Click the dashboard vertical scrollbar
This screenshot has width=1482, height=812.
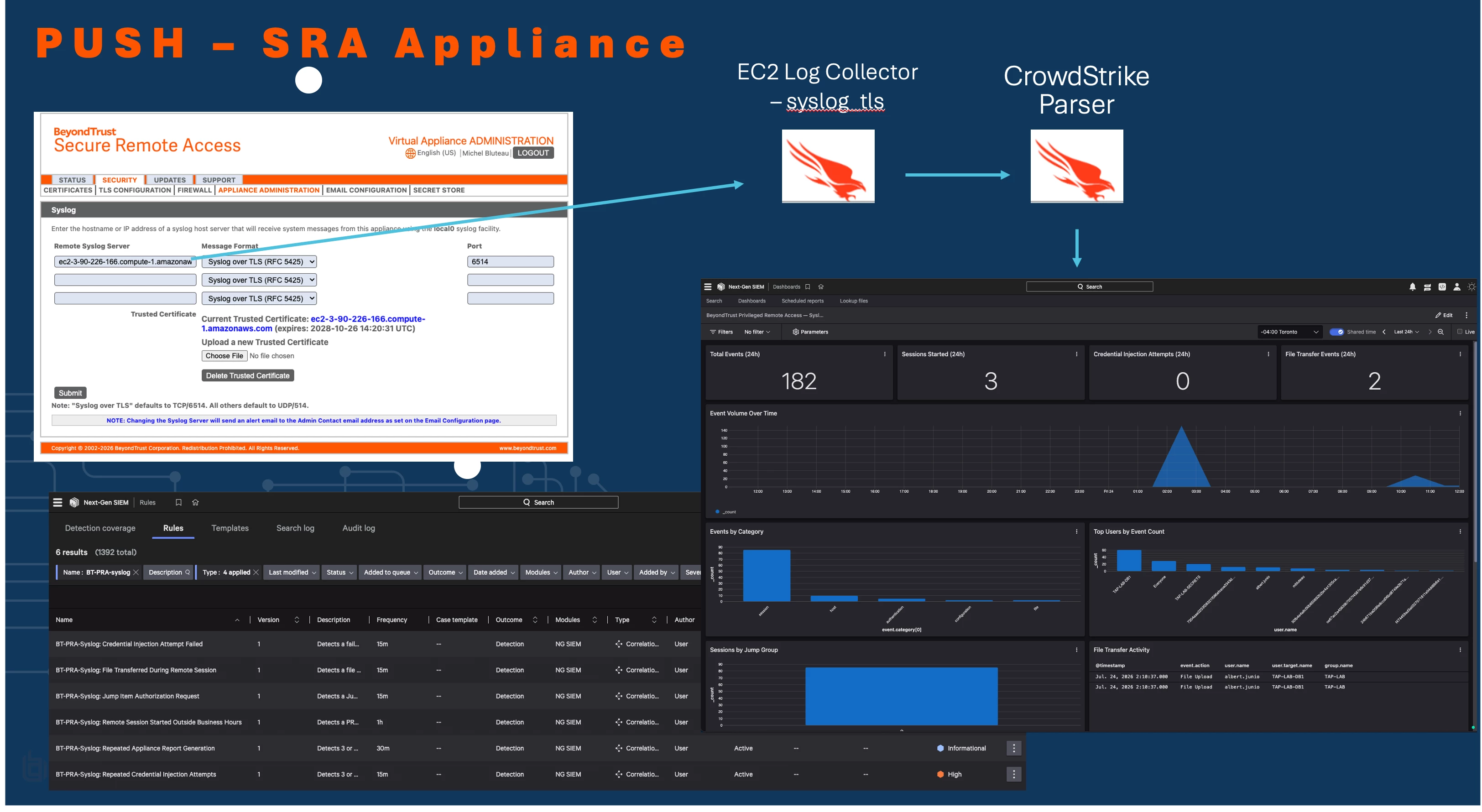point(1475,452)
